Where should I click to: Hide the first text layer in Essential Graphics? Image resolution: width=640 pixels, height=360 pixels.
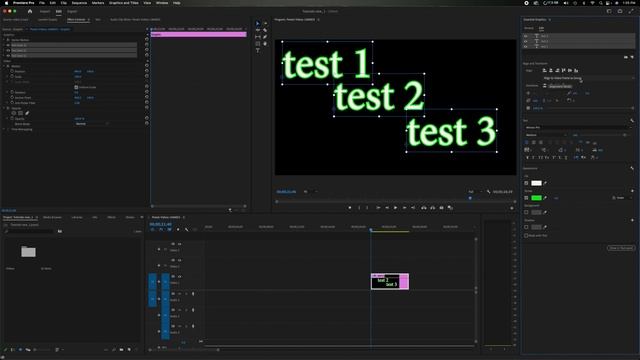click(526, 36)
